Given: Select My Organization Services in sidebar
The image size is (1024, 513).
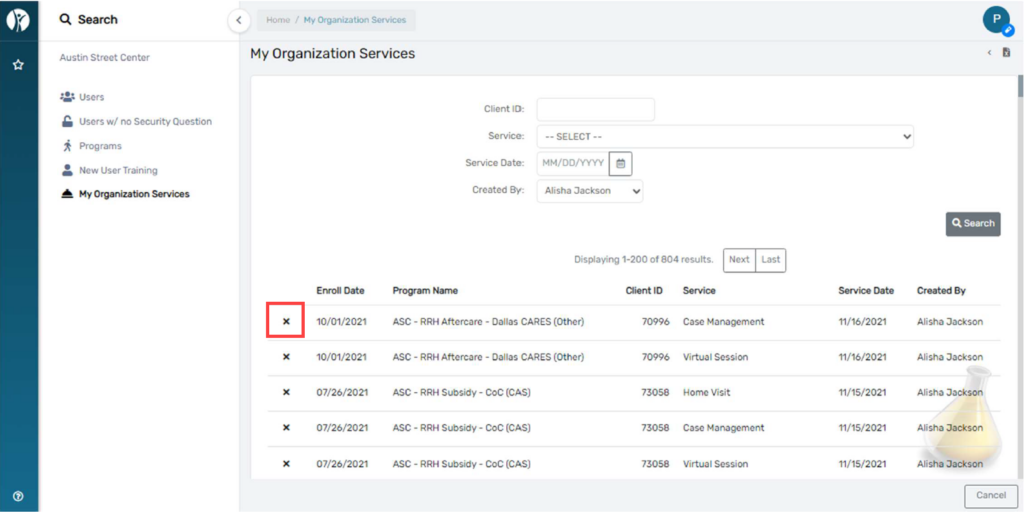Looking at the screenshot, I should point(134,194).
